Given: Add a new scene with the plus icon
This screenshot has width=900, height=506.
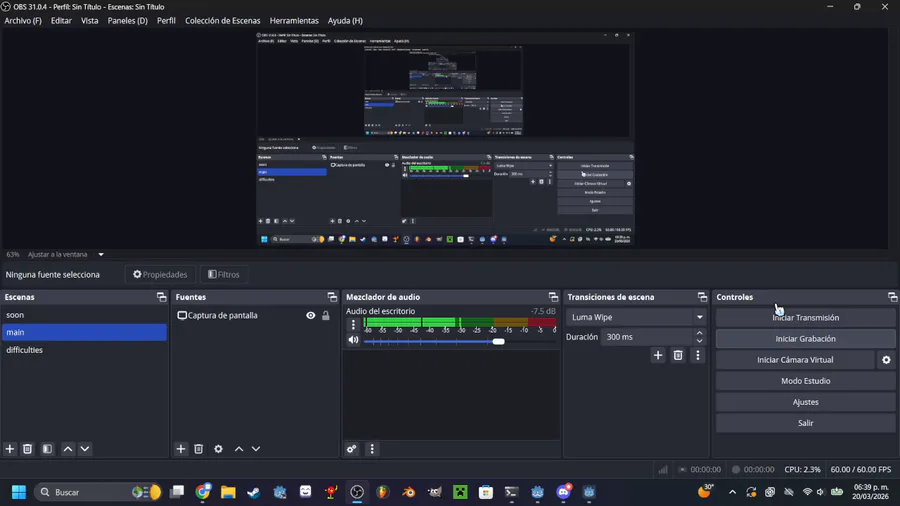Looking at the screenshot, I should tap(10, 449).
